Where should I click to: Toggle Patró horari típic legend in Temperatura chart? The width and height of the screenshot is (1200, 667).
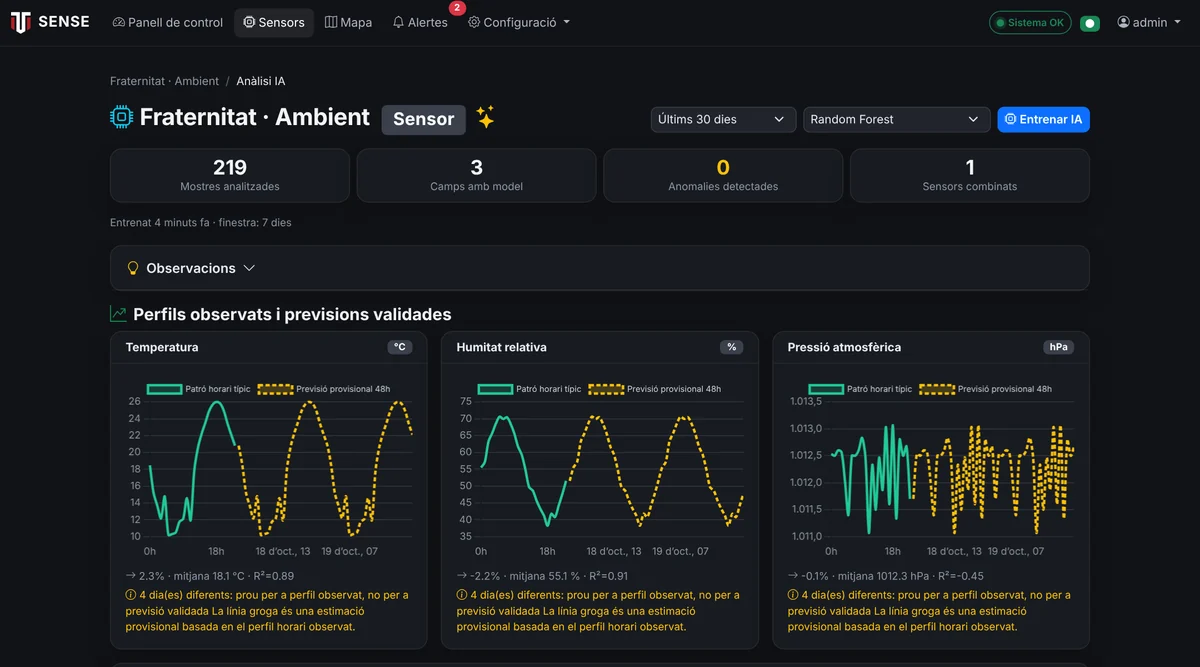(x=198, y=389)
